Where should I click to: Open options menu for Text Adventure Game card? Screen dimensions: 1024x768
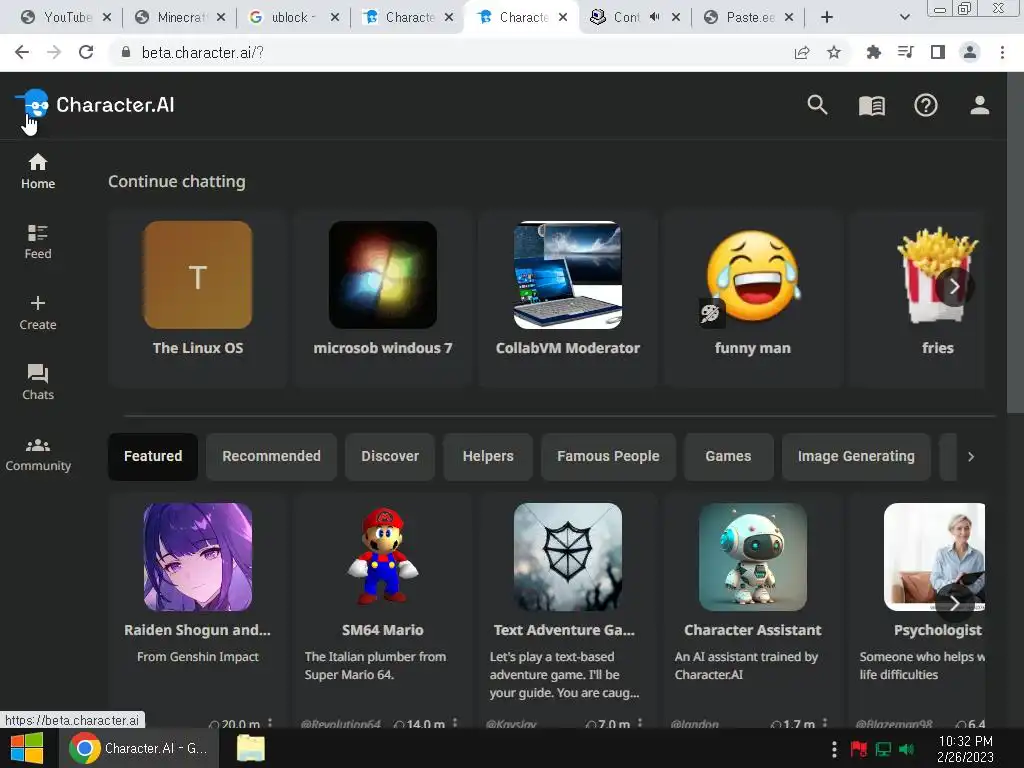point(640,722)
